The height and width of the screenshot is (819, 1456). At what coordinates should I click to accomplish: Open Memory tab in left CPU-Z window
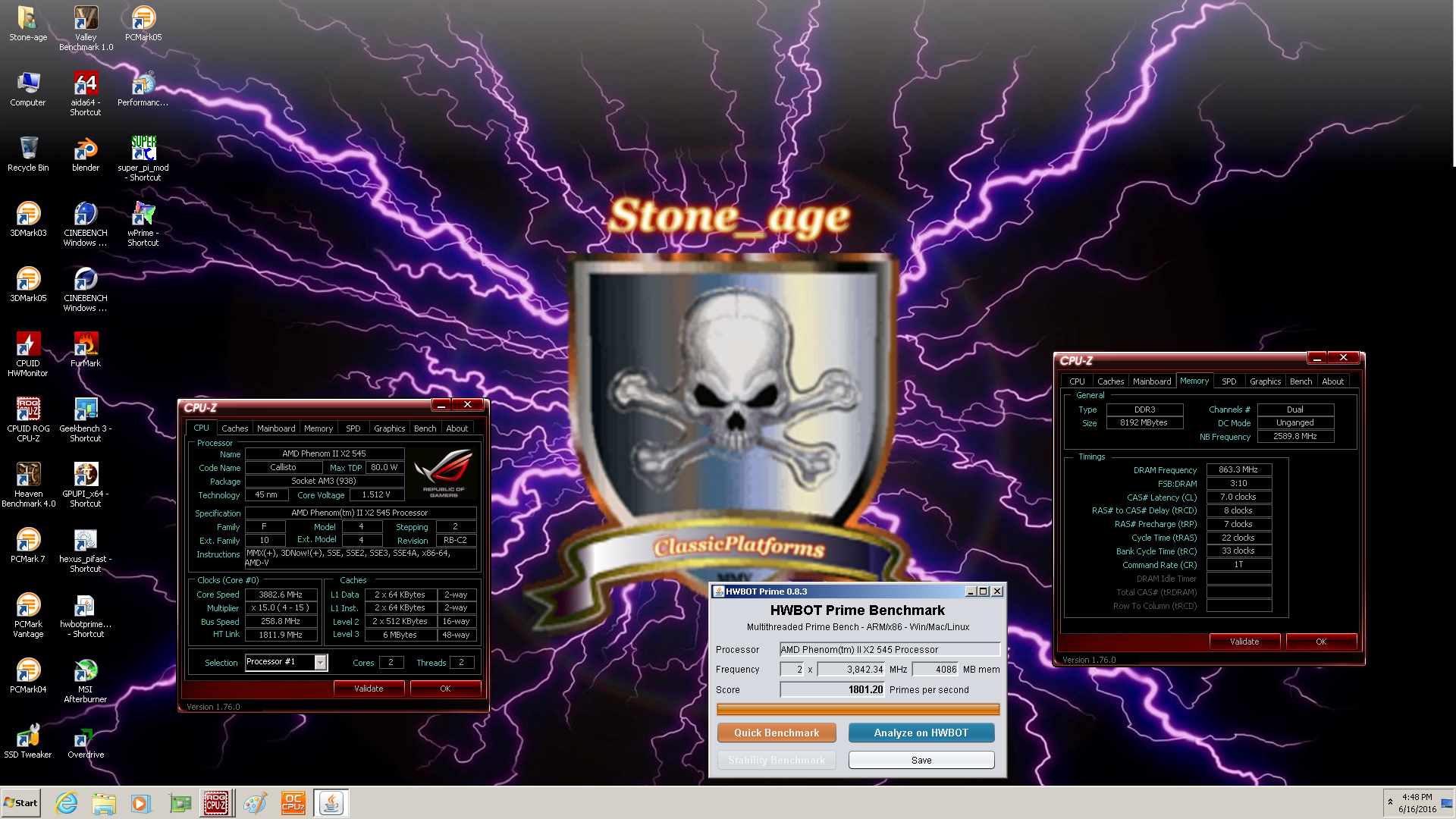[318, 428]
